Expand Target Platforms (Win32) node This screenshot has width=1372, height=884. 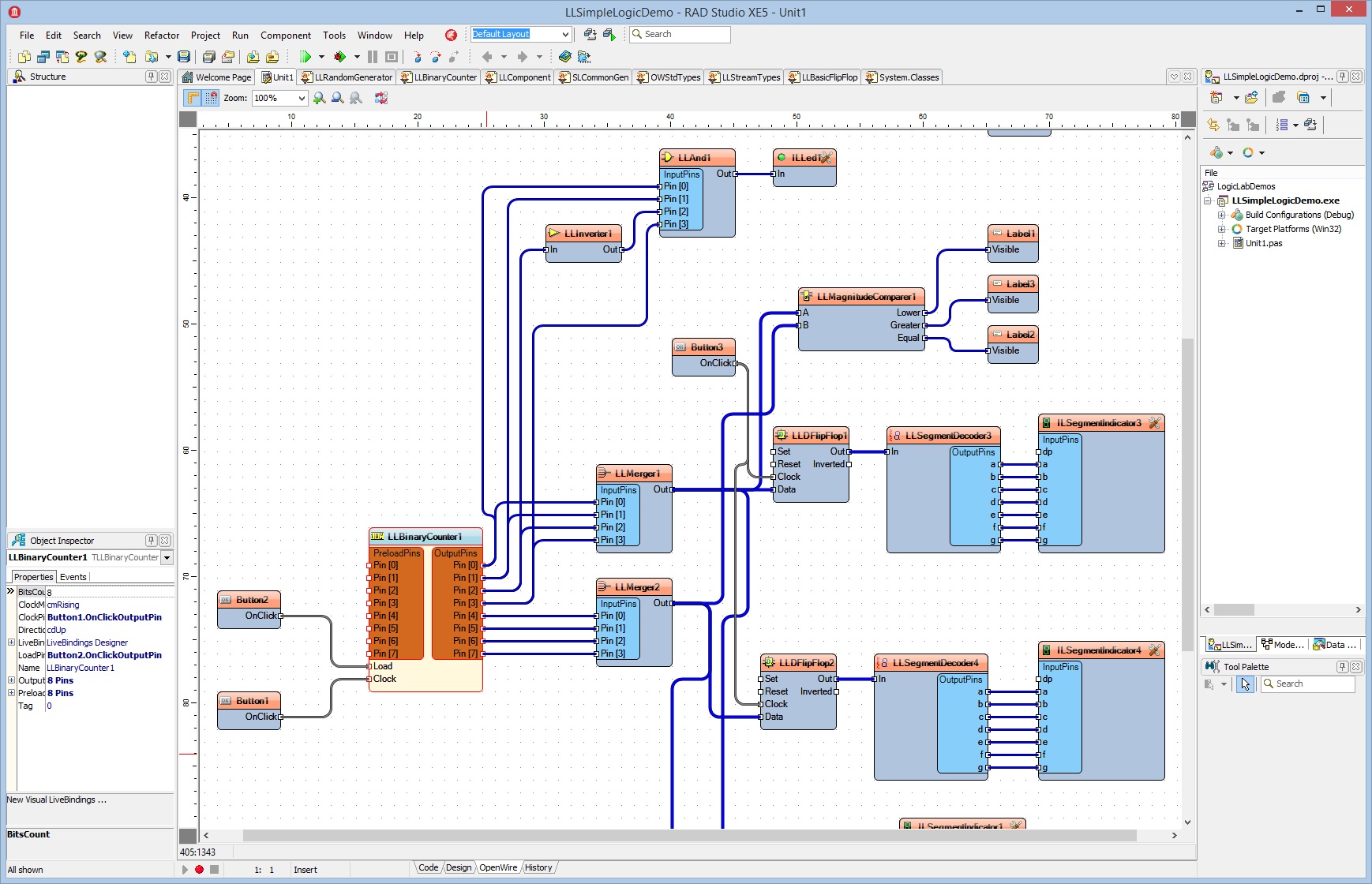1221,229
